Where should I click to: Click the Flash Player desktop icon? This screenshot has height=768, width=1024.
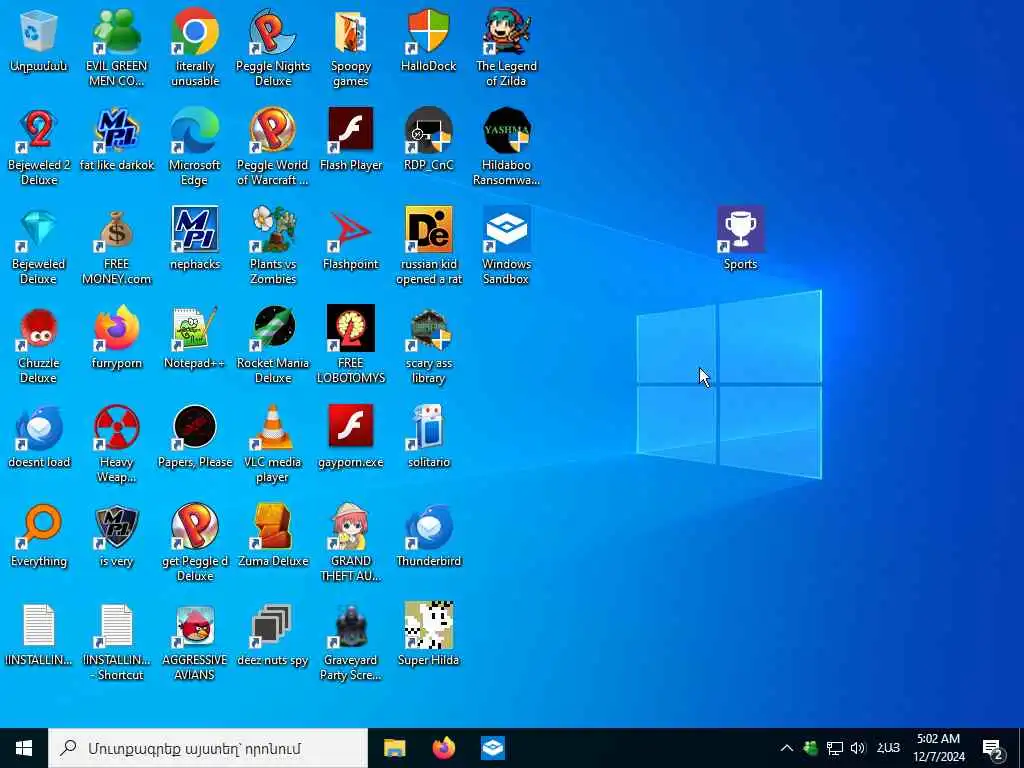[351, 140]
